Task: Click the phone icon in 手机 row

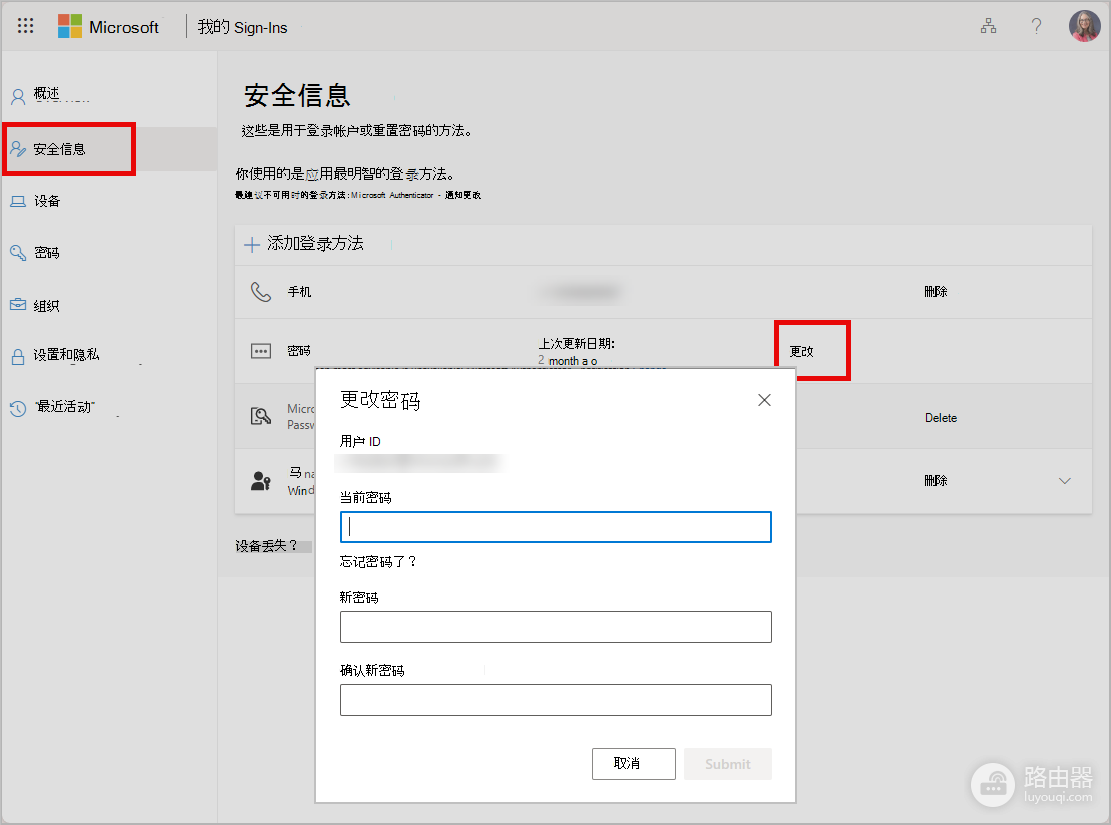Action: 261,291
